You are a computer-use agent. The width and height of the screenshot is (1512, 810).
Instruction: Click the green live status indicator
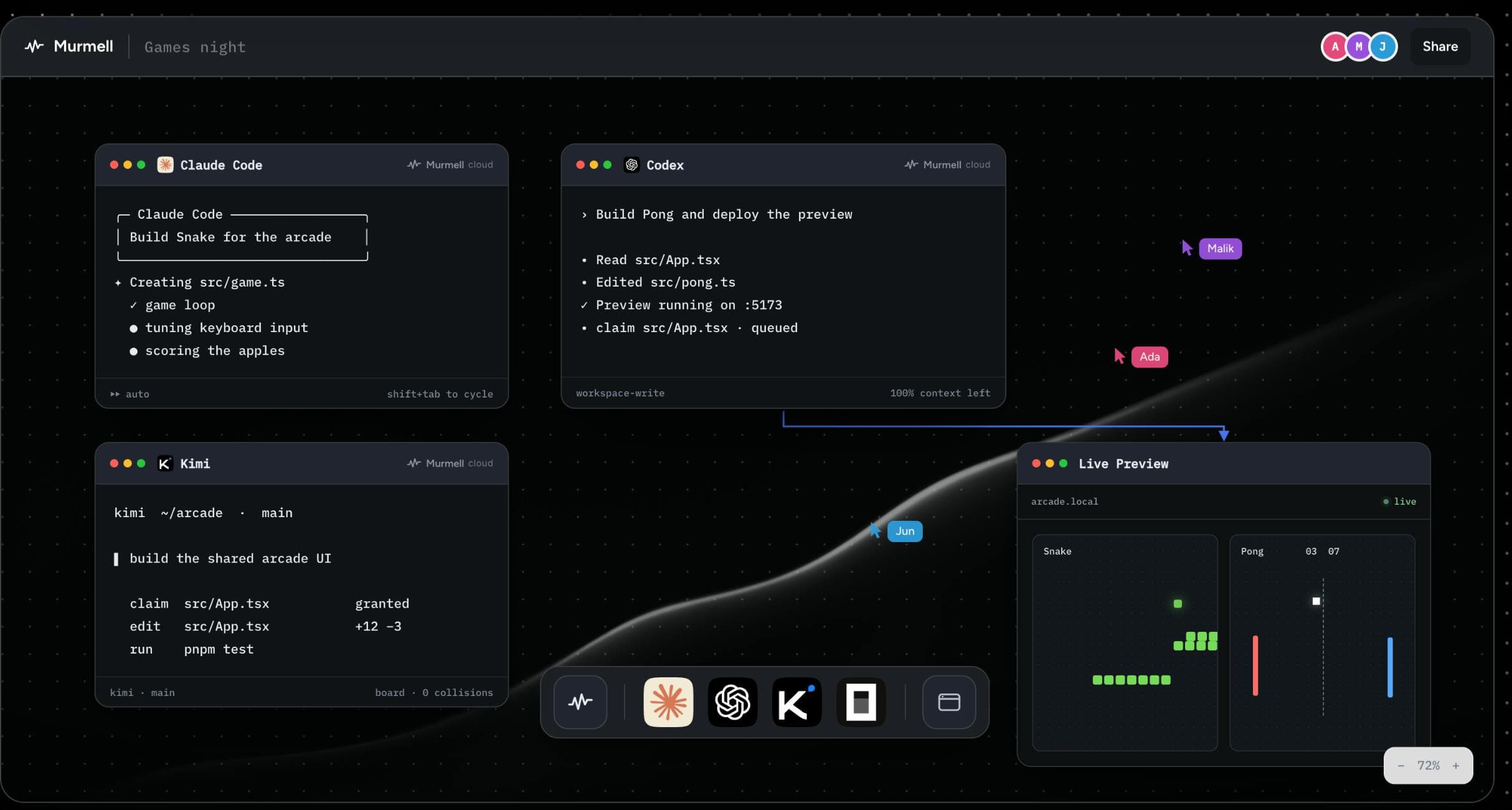click(1399, 502)
